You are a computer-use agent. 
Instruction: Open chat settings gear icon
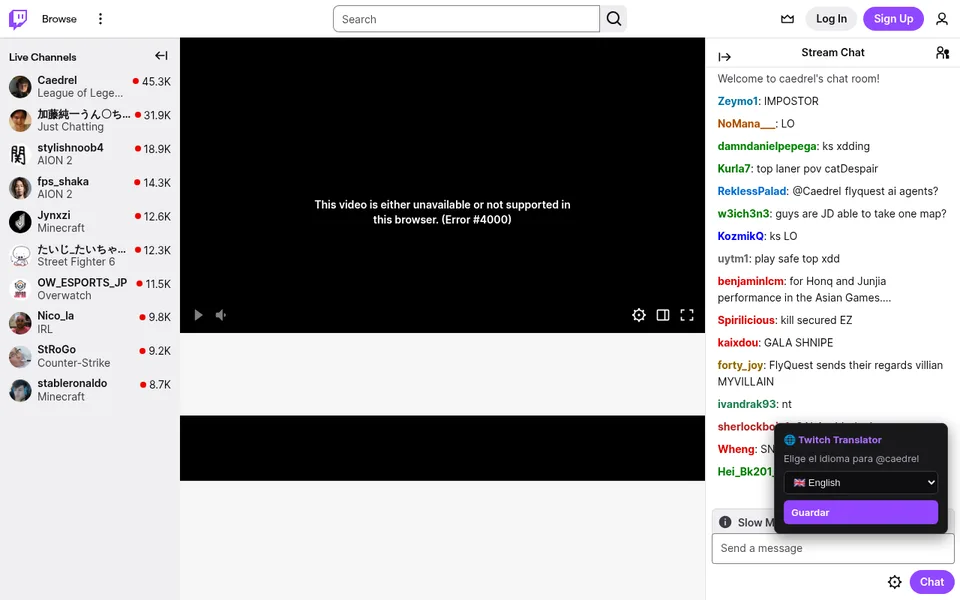tap(894, 582)
